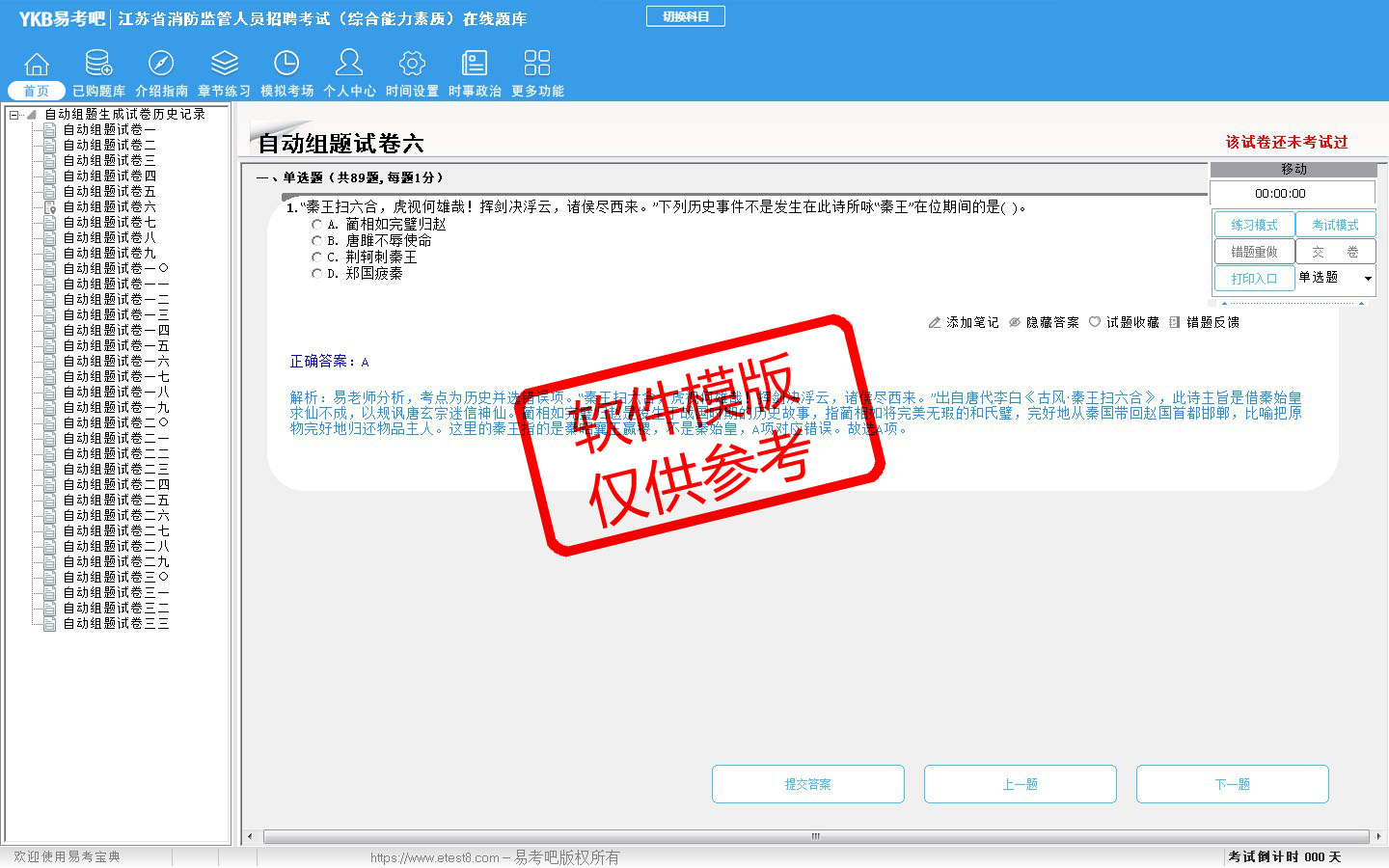Click the horizontal scrollbar thumb

[x=816, y=836]
